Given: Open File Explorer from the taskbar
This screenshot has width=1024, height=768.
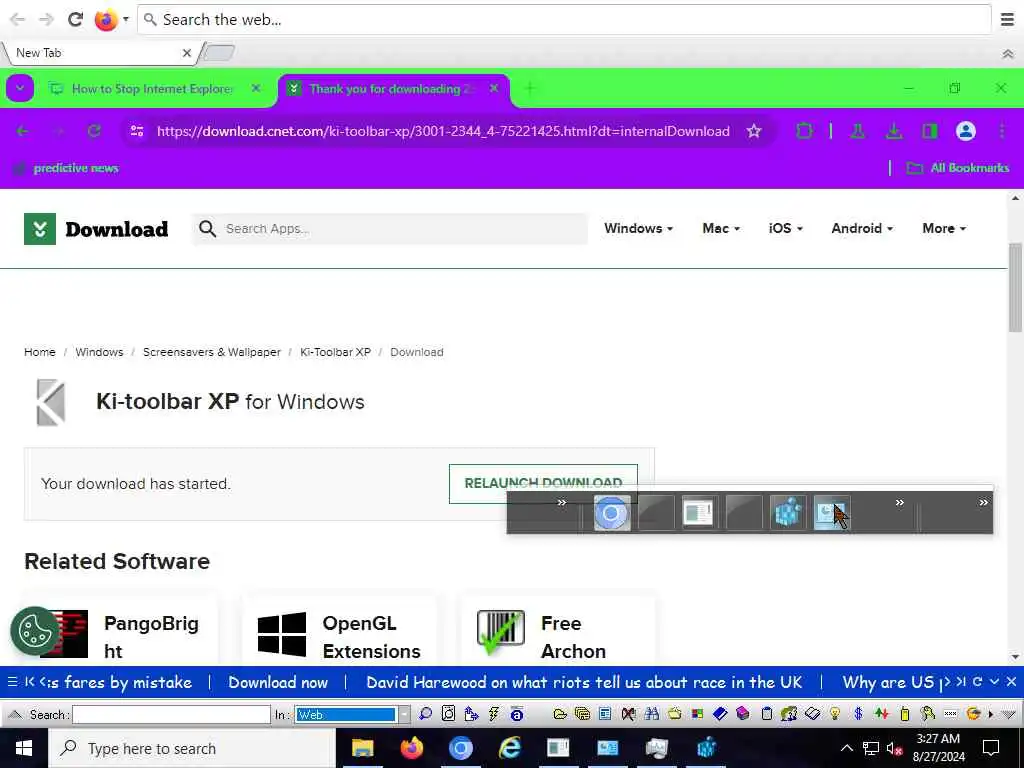Looking at the screenshot, I should point(362,748).
